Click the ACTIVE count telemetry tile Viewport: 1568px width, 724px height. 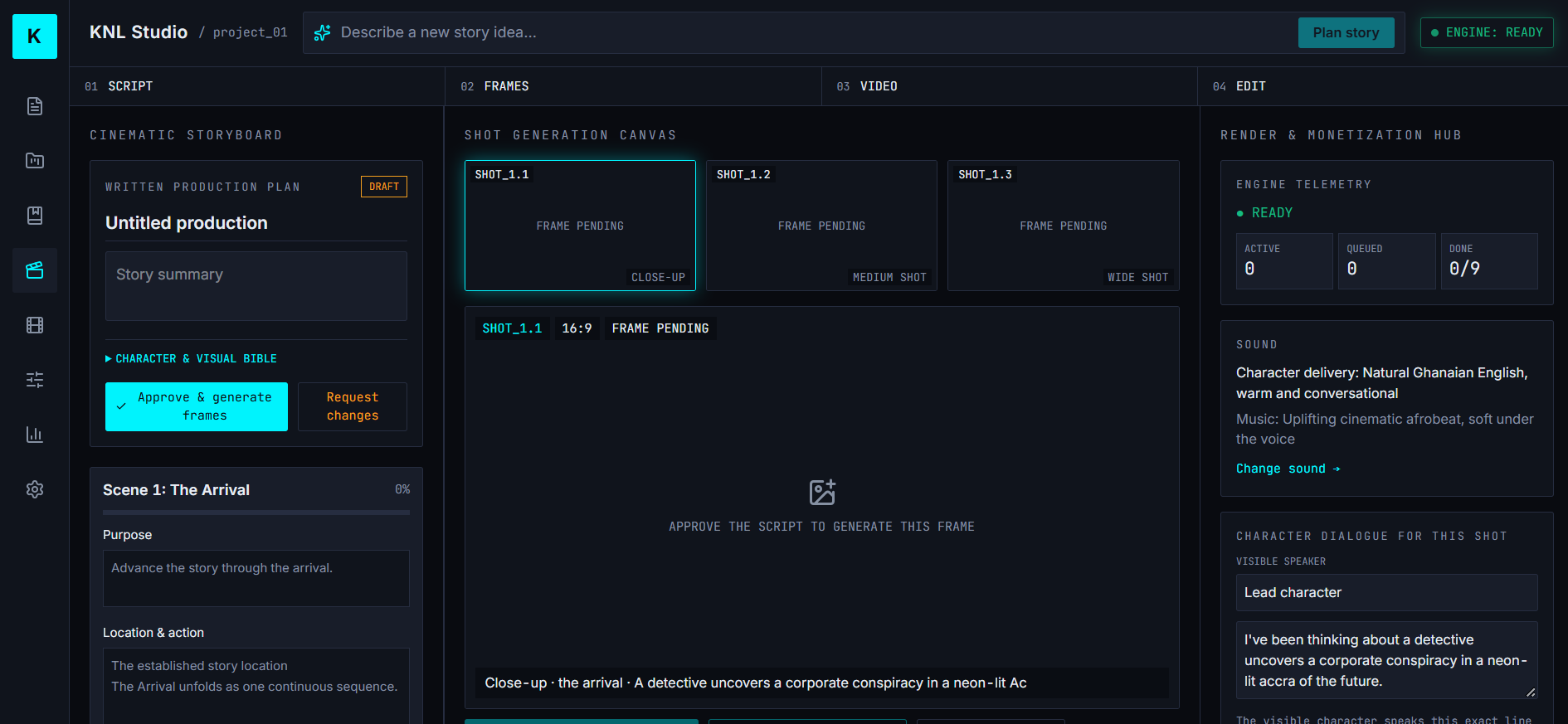pos(1284,261)
